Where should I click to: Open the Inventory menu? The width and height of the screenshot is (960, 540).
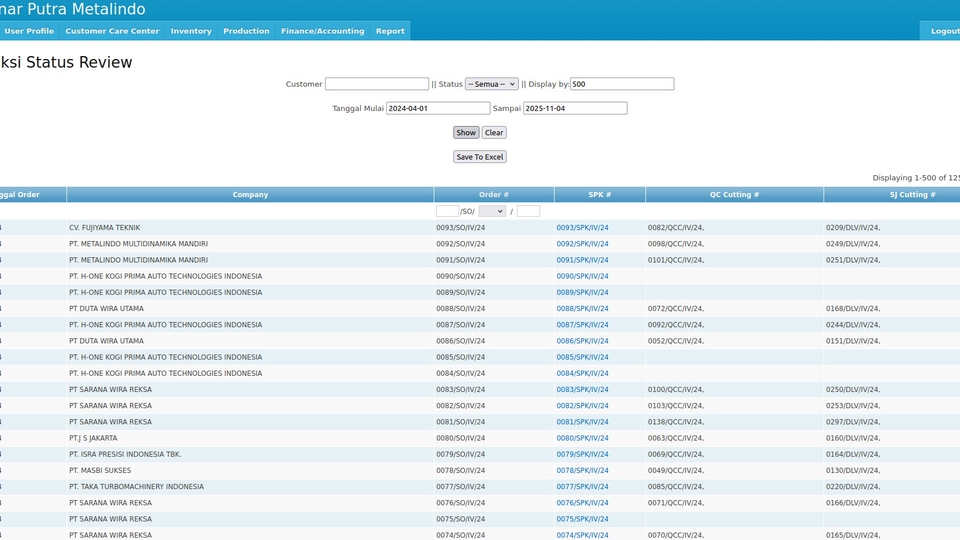click(x=191, y=31)
